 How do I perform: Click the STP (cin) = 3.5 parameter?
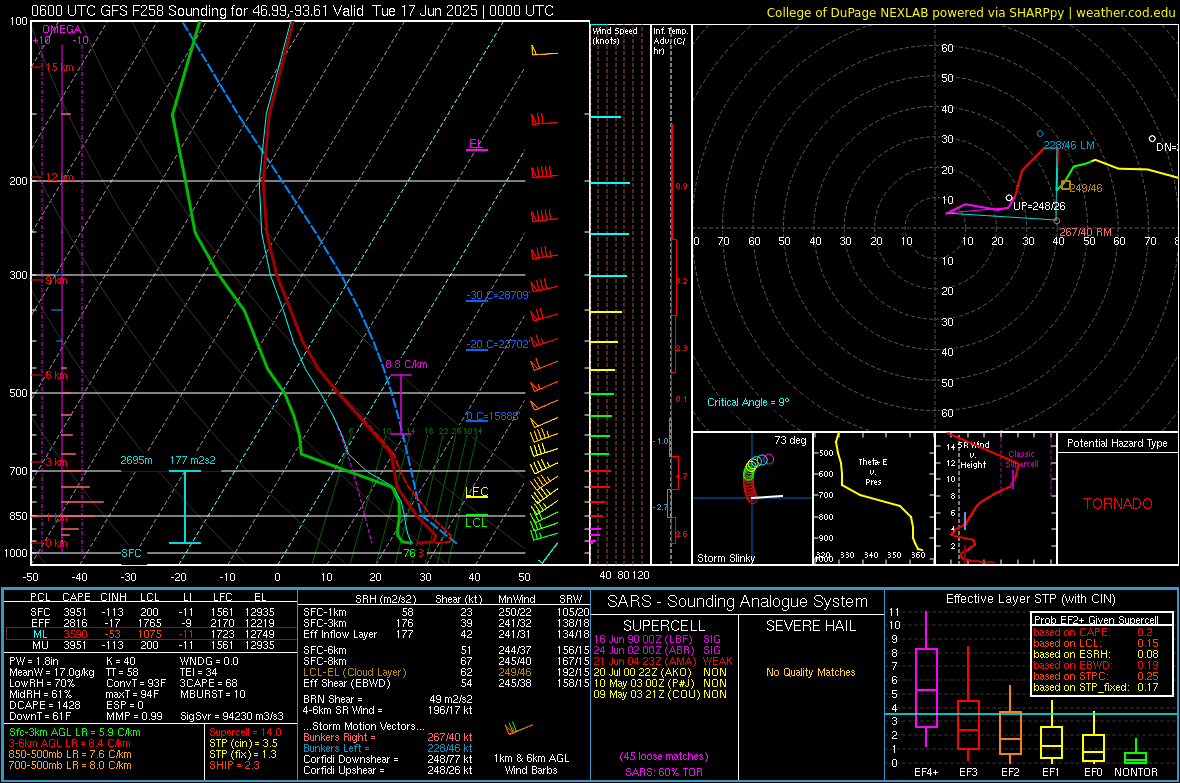tap(243, 743)
